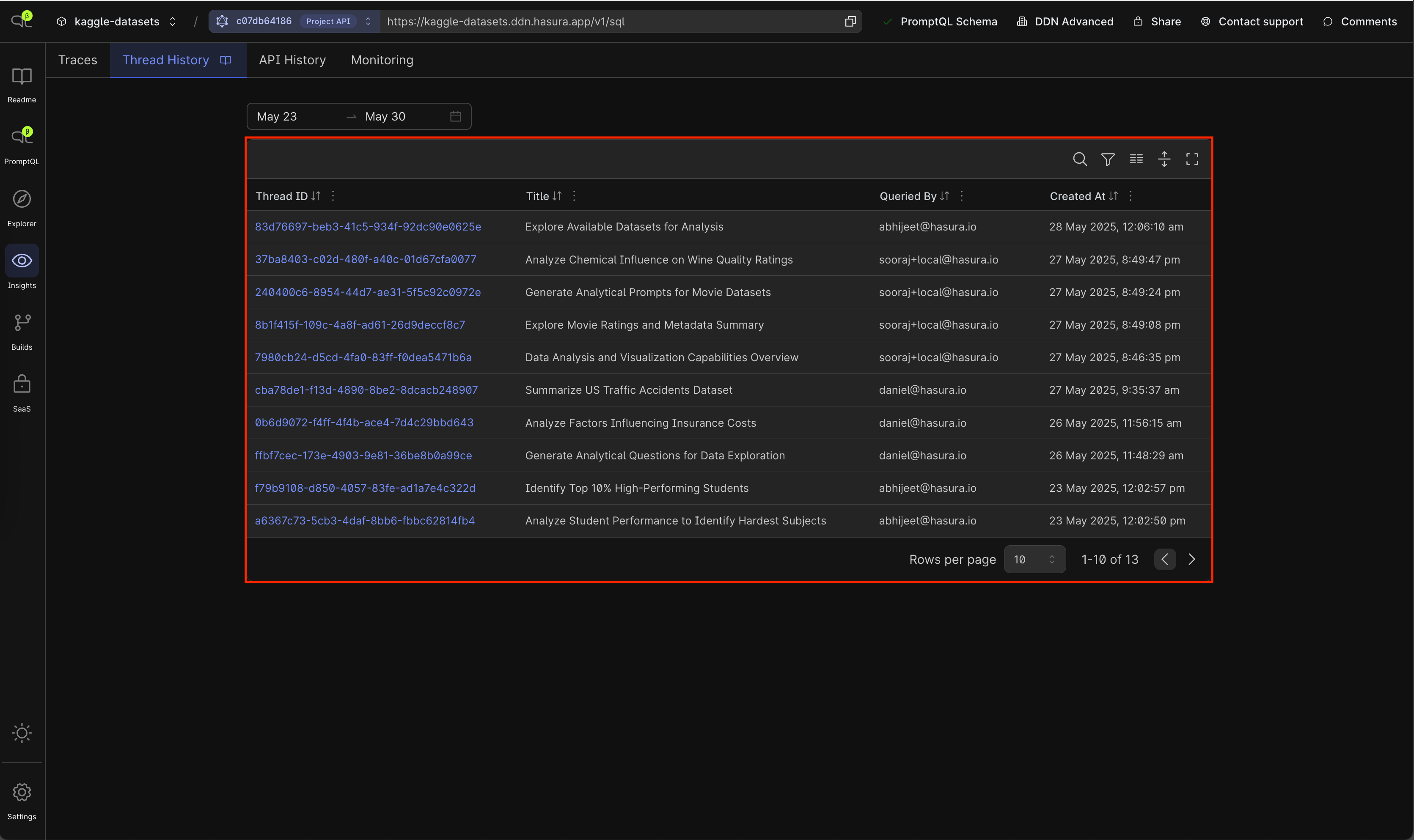
Task: Open the c07db64186 Project API selector
Action: (x=367, y=21)
